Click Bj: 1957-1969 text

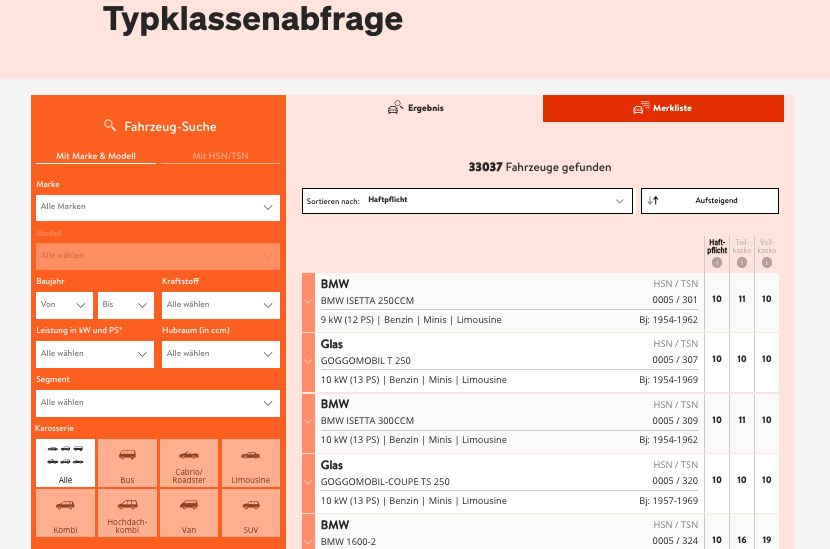point(669,501)
